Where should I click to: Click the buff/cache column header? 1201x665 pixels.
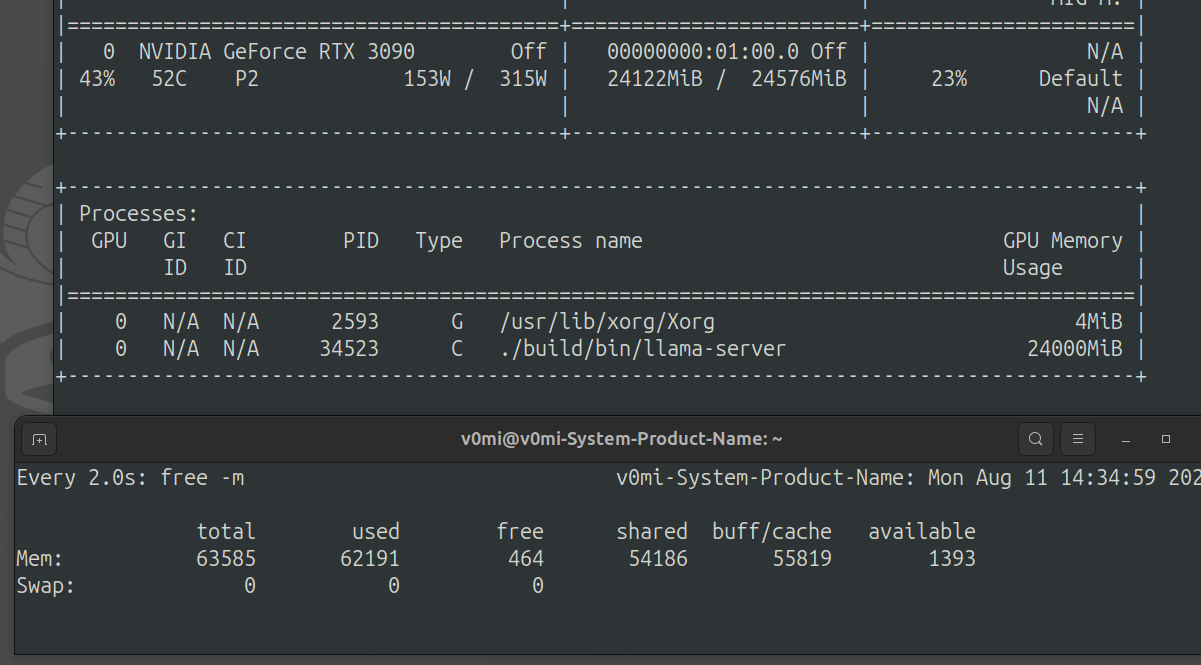[x=771, y=532]
